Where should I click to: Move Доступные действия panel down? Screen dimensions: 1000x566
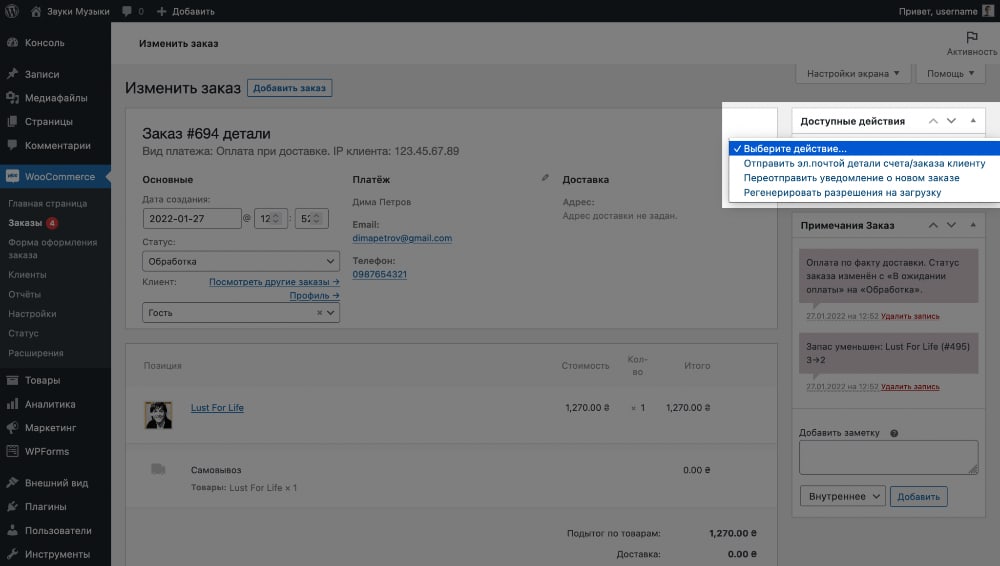click(x=951, y=121)
